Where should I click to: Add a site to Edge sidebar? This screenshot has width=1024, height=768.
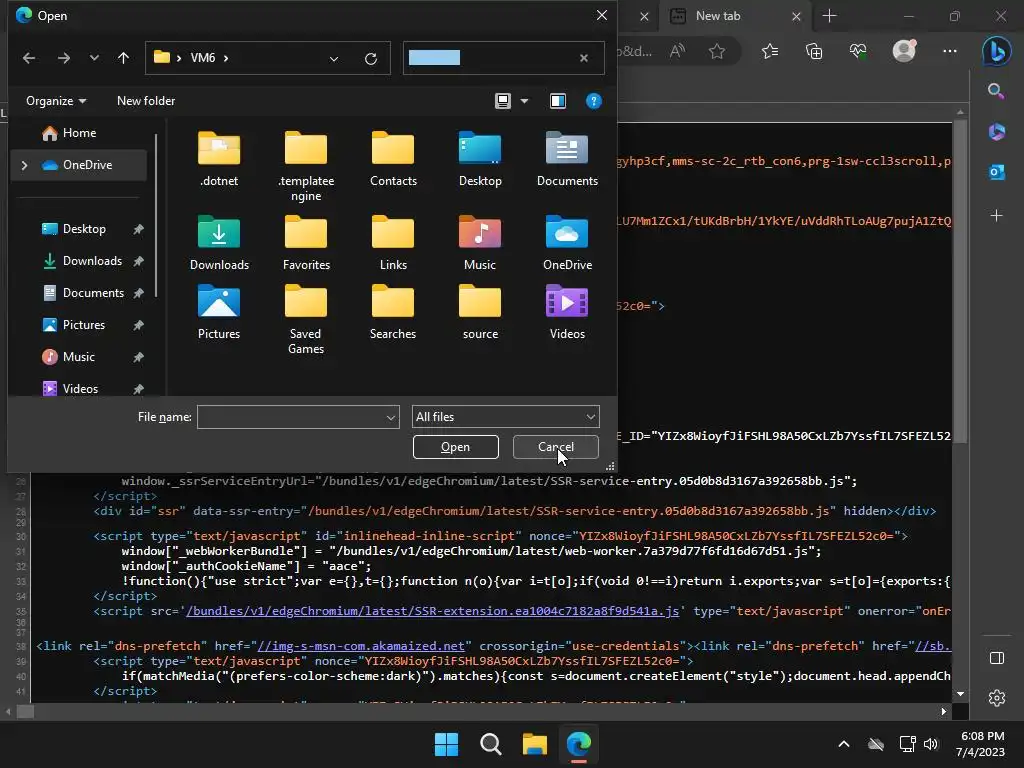point(996,216)
